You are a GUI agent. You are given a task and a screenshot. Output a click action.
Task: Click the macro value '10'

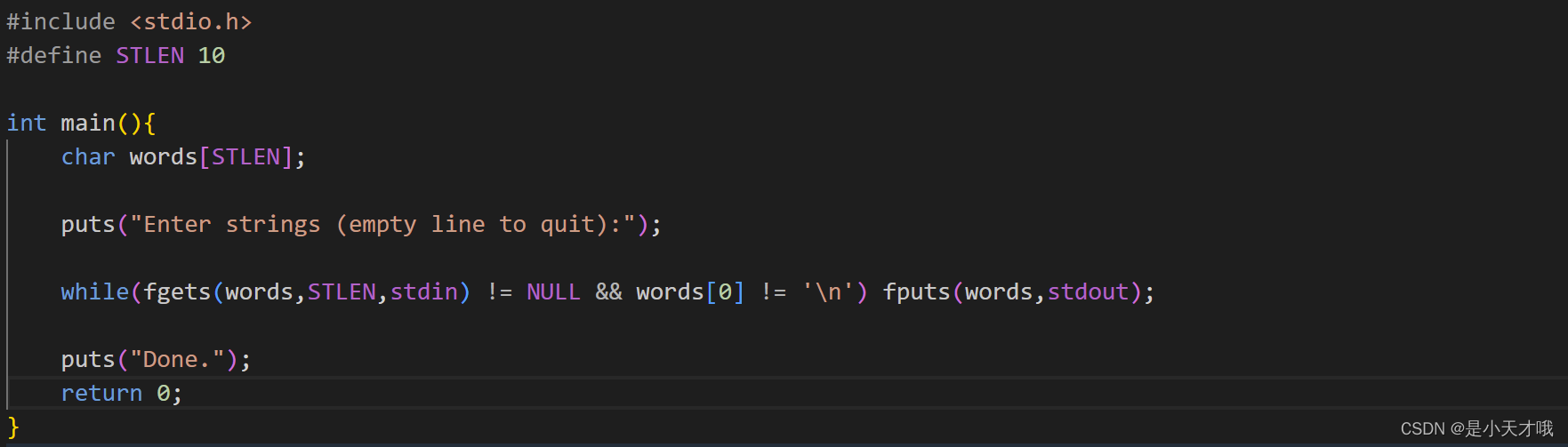(212, 56)
